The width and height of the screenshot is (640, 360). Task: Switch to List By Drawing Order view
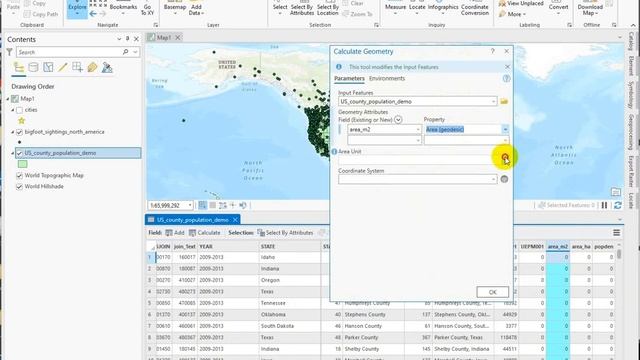(19, 67)
